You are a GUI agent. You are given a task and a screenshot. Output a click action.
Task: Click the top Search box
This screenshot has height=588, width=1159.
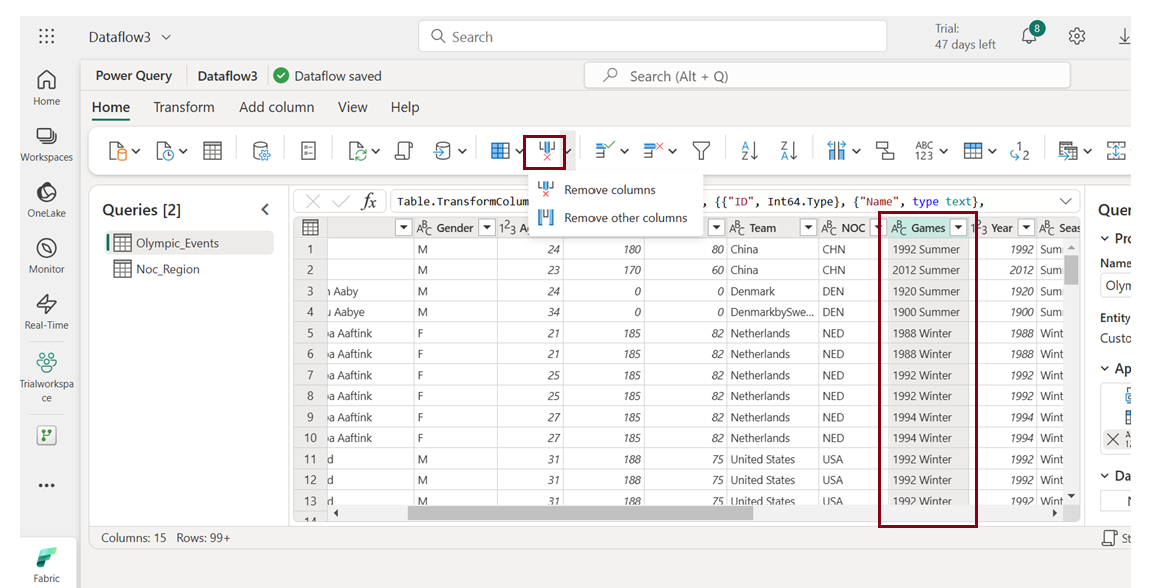653,36
